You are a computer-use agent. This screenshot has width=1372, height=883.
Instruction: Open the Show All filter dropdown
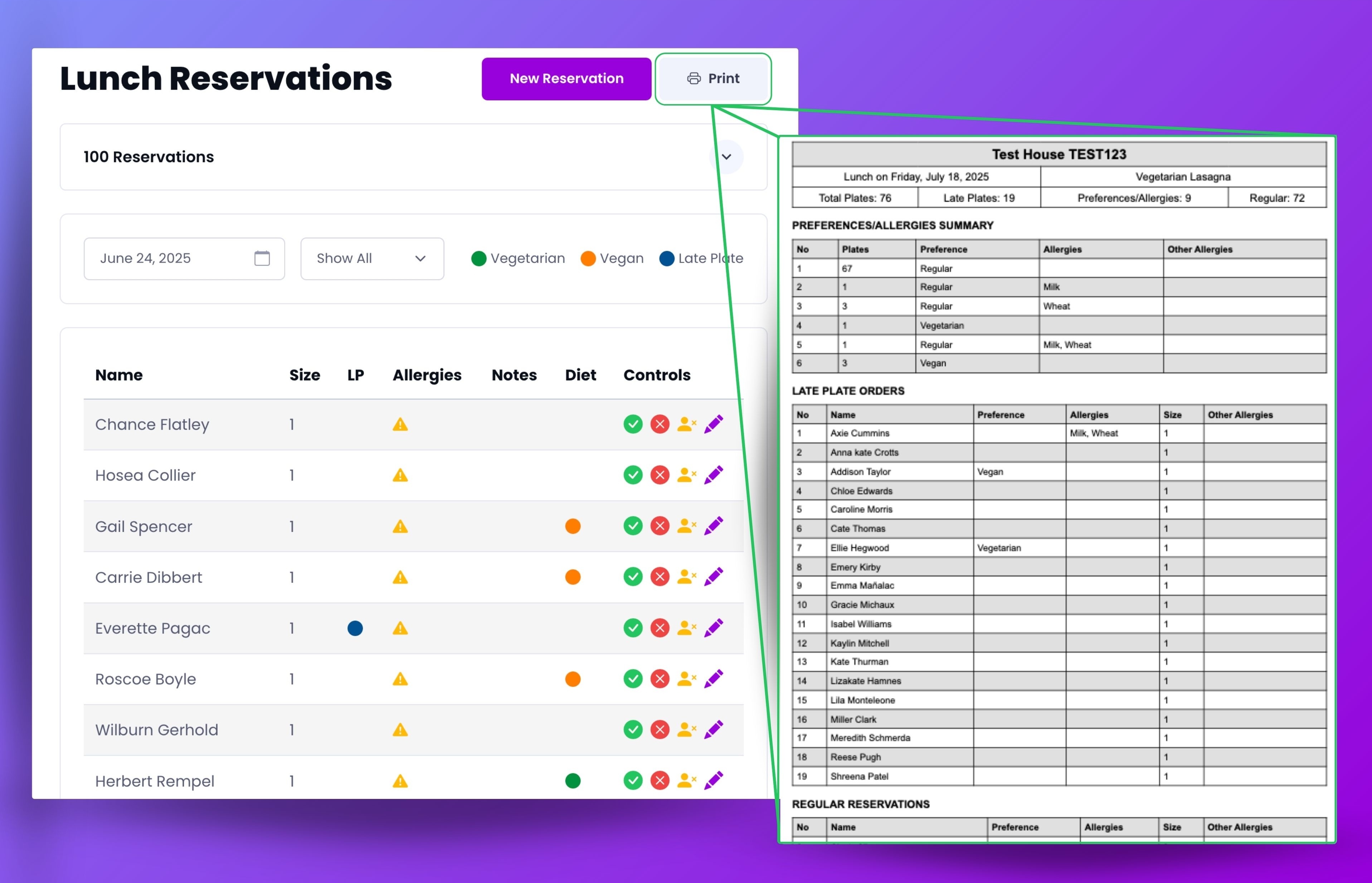(372, 259)
